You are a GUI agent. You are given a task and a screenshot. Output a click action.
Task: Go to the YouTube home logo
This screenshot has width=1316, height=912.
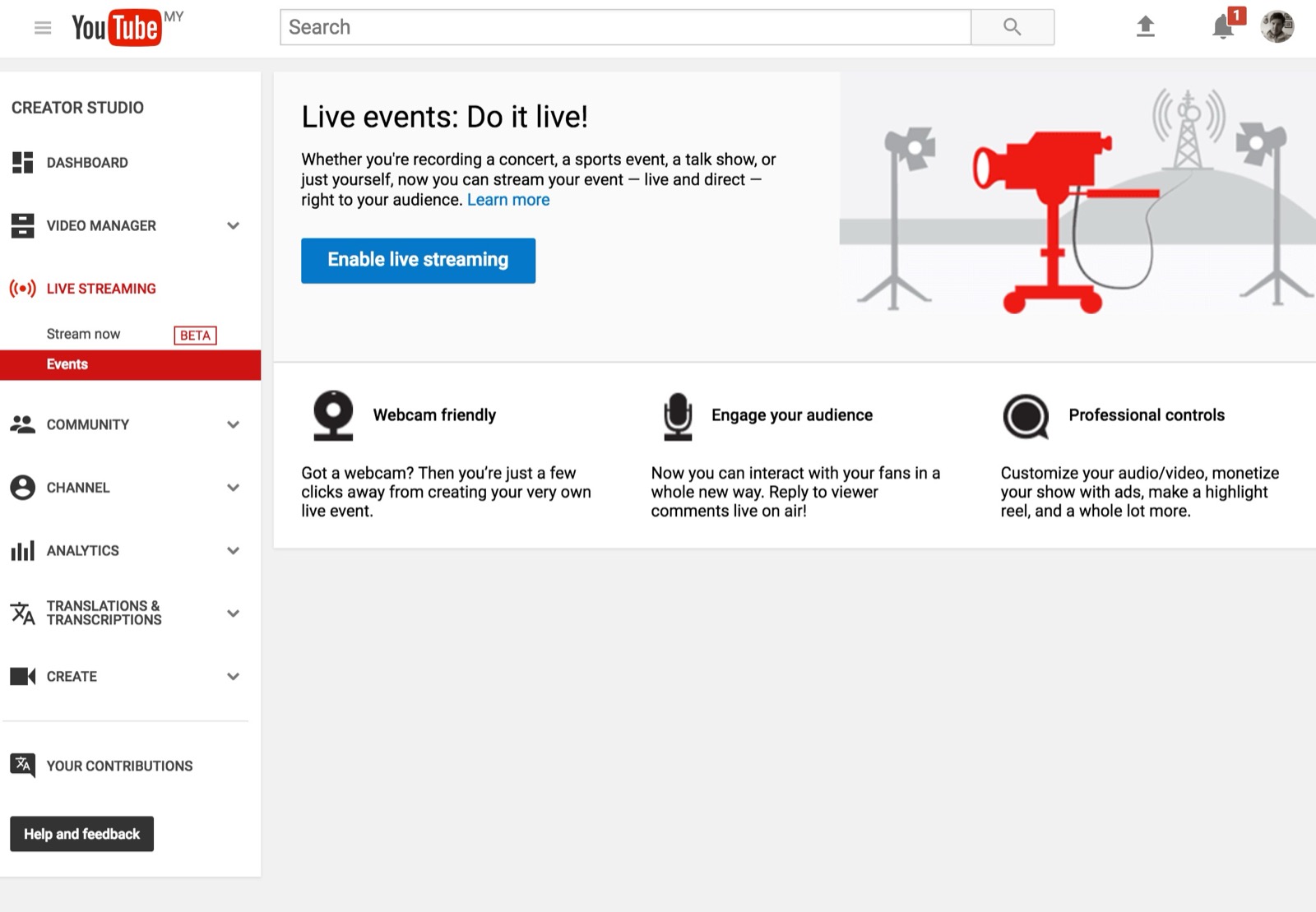[x=116, y=28]
